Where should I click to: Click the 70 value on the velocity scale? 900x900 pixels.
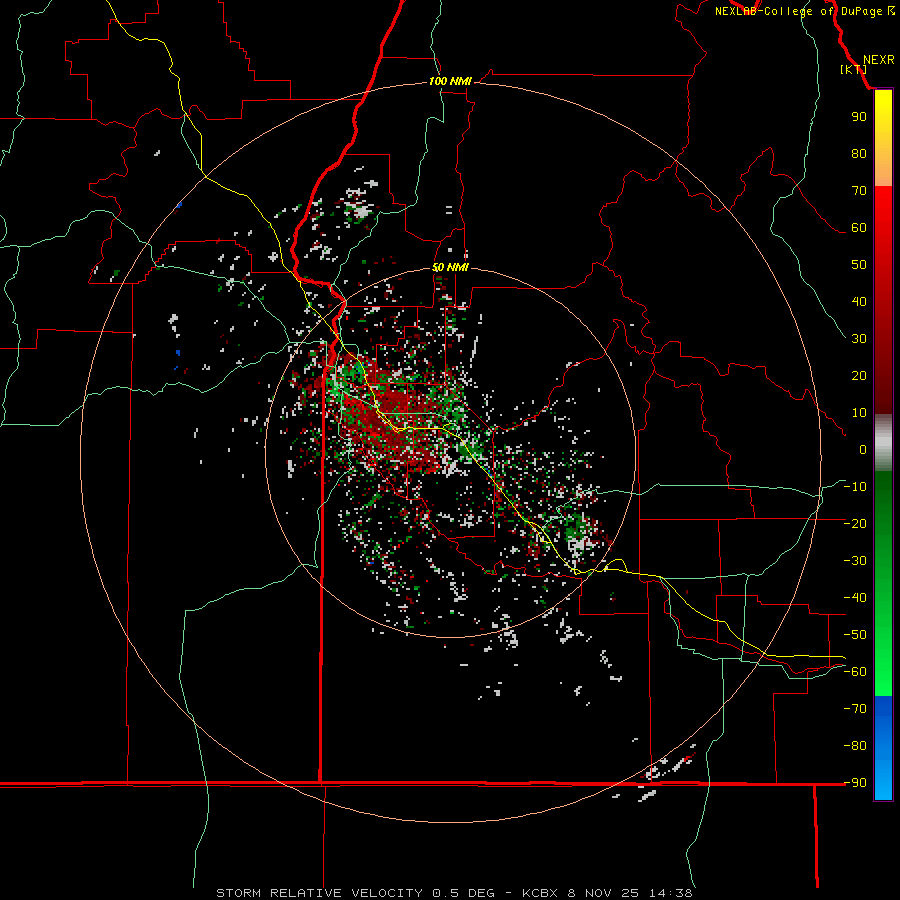point(859,191)
